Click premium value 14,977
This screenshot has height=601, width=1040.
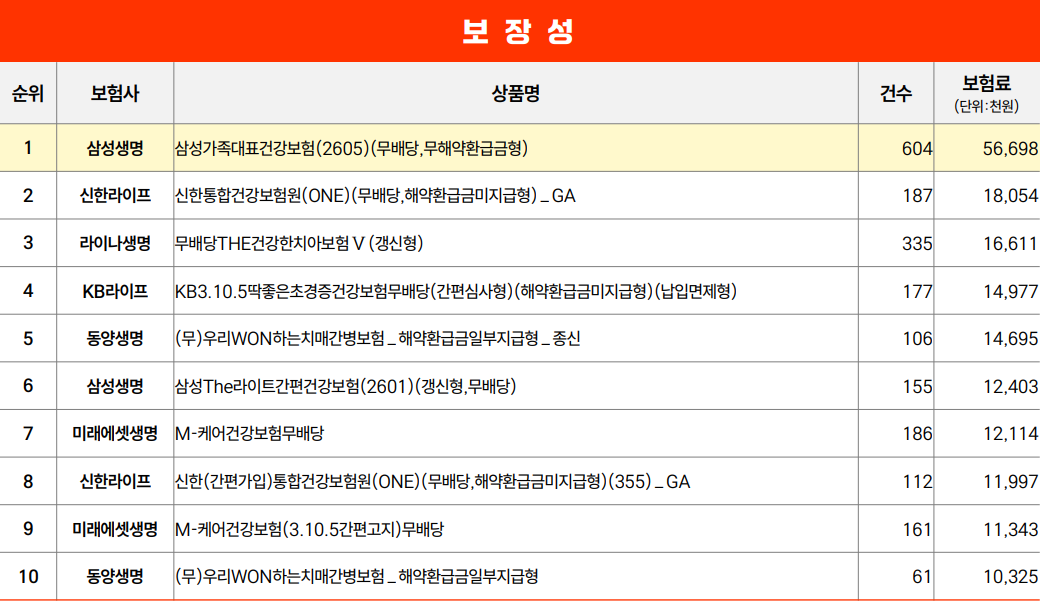[1010, 292]
